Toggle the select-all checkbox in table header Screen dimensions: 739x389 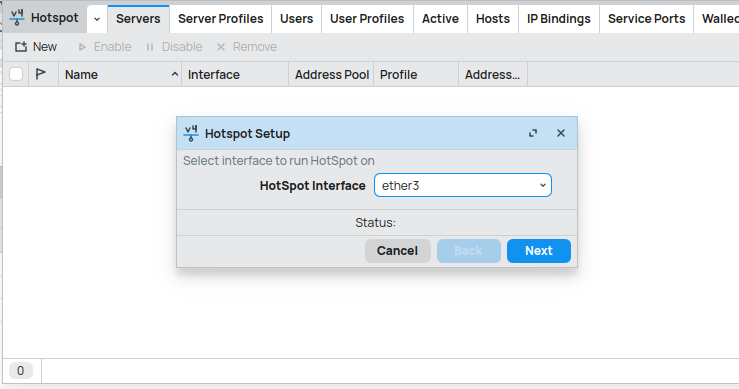16,74
